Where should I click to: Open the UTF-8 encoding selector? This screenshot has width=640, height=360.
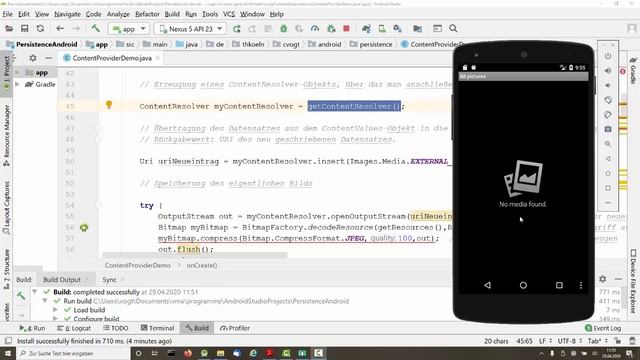click(x=570, y=341)
